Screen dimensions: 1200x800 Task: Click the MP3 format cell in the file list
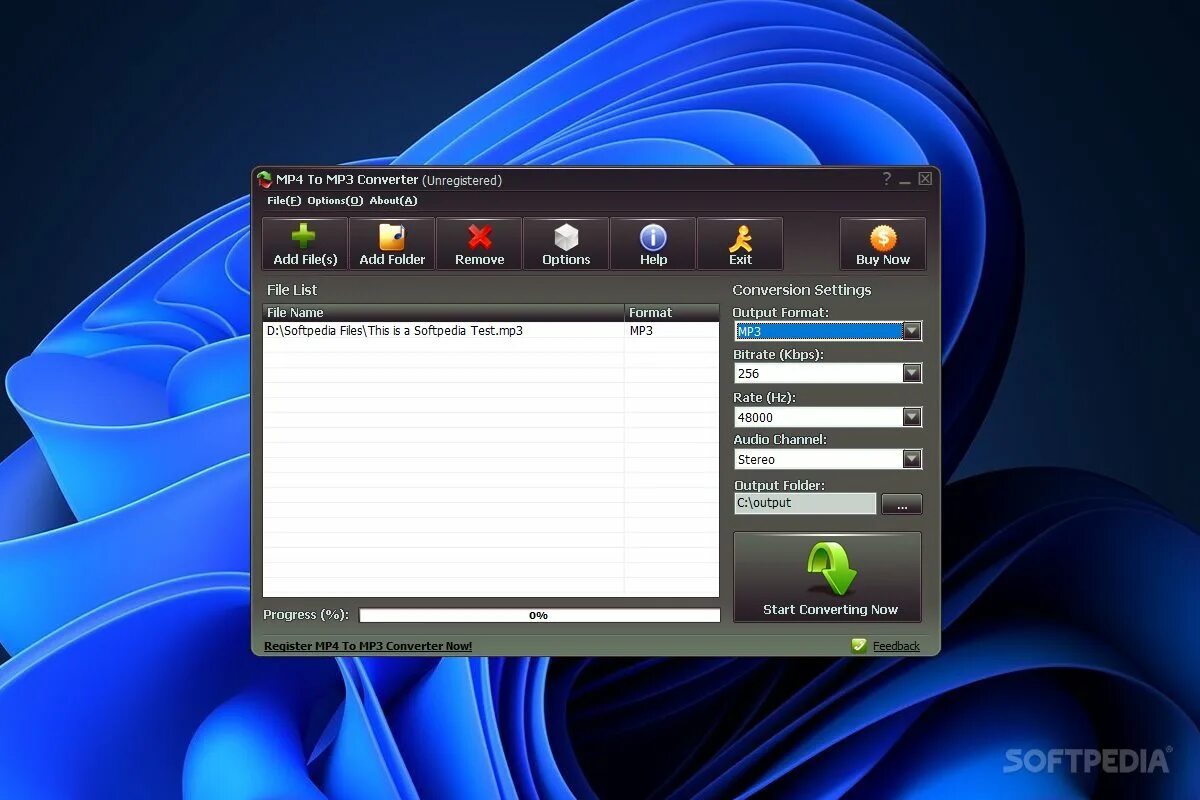coord(672,330)
